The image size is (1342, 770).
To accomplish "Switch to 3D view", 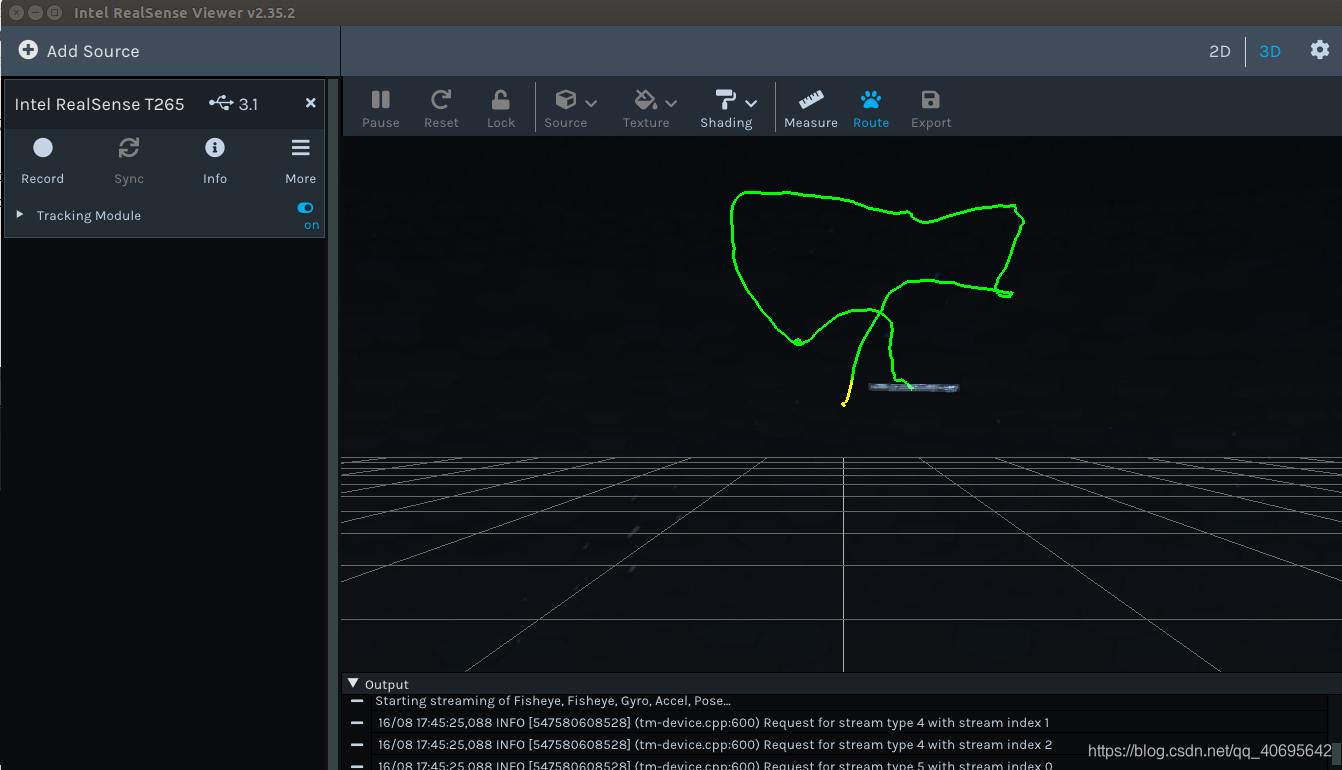I will point(1270,51).
